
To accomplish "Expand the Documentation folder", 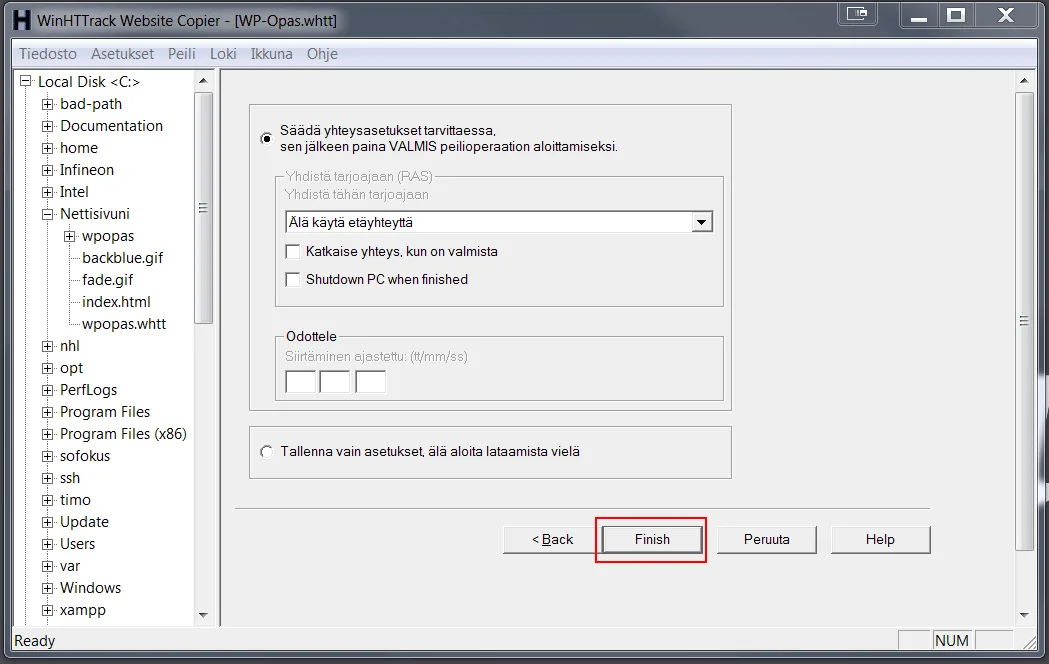I will click(x=47, y=126).
